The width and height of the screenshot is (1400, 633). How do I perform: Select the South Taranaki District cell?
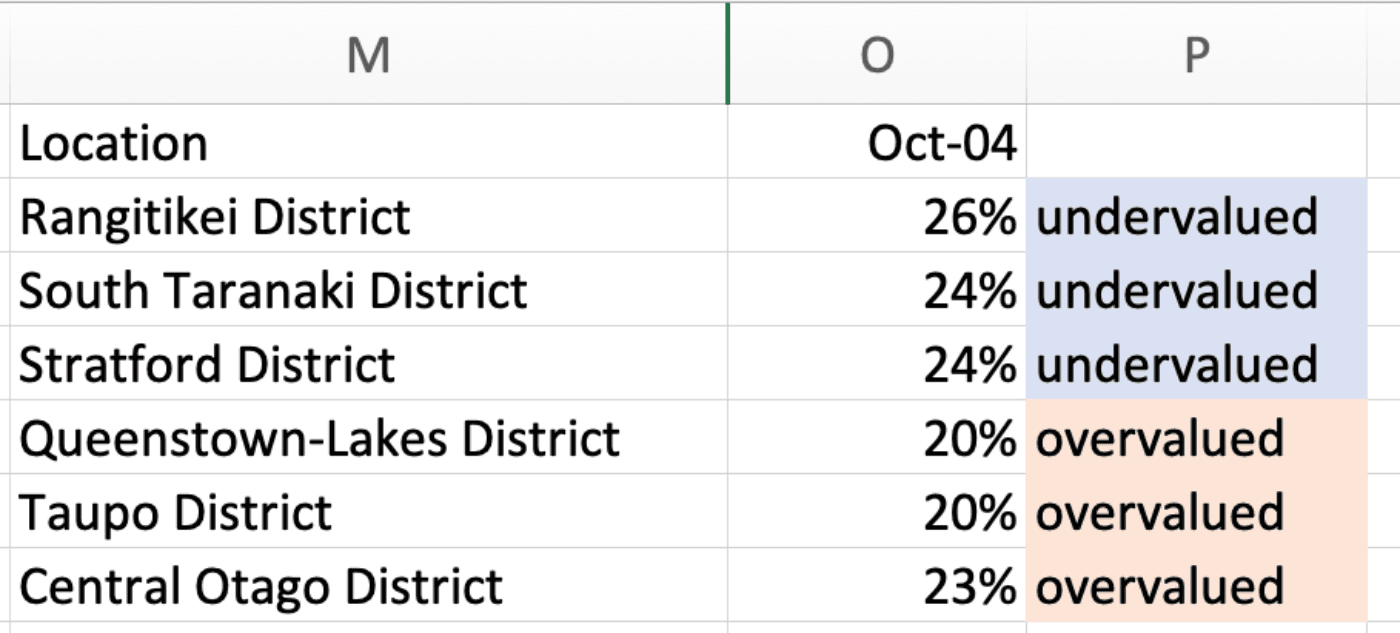point(368,291)
